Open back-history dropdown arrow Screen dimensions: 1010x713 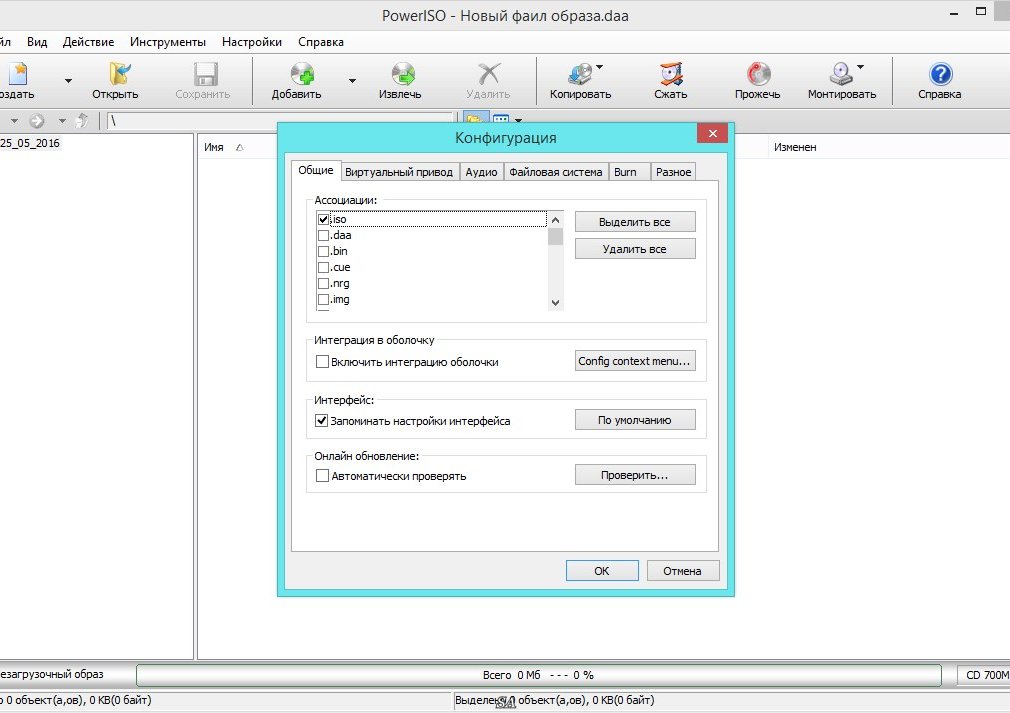(x=14, y=120)
